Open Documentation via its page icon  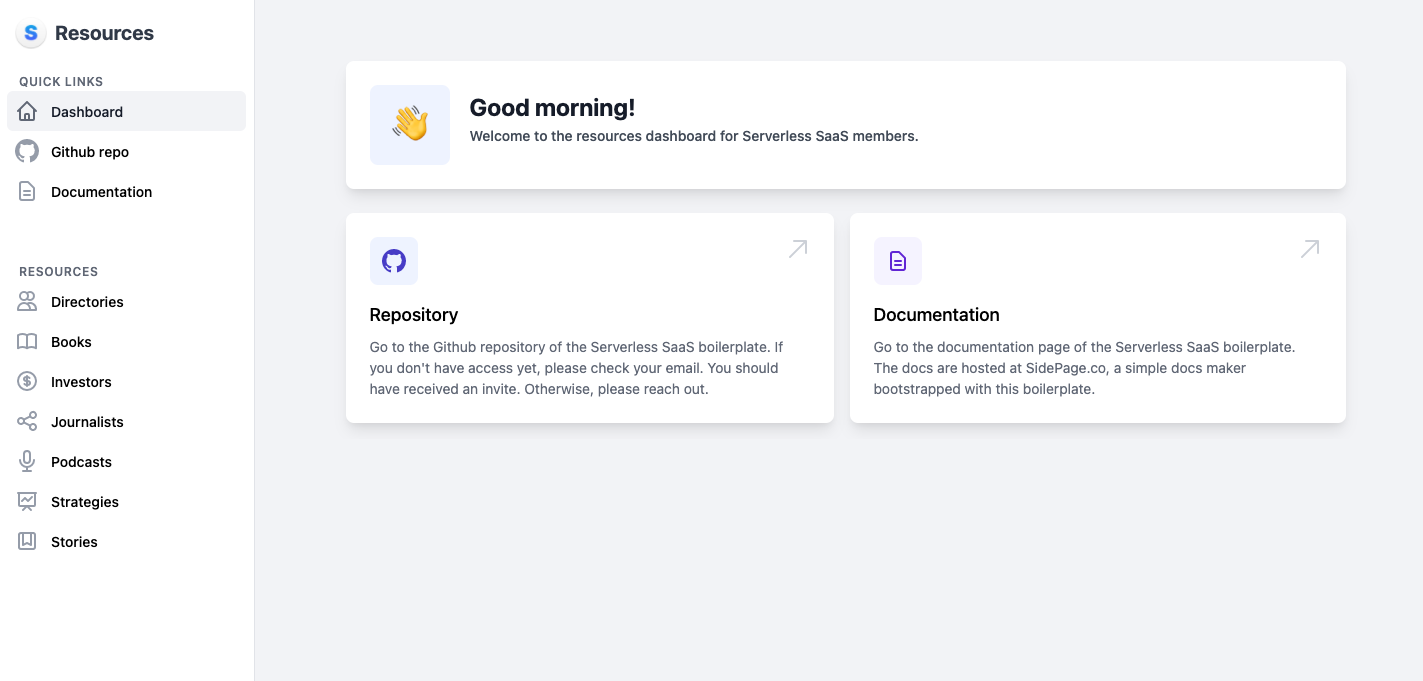click(27, 191)
